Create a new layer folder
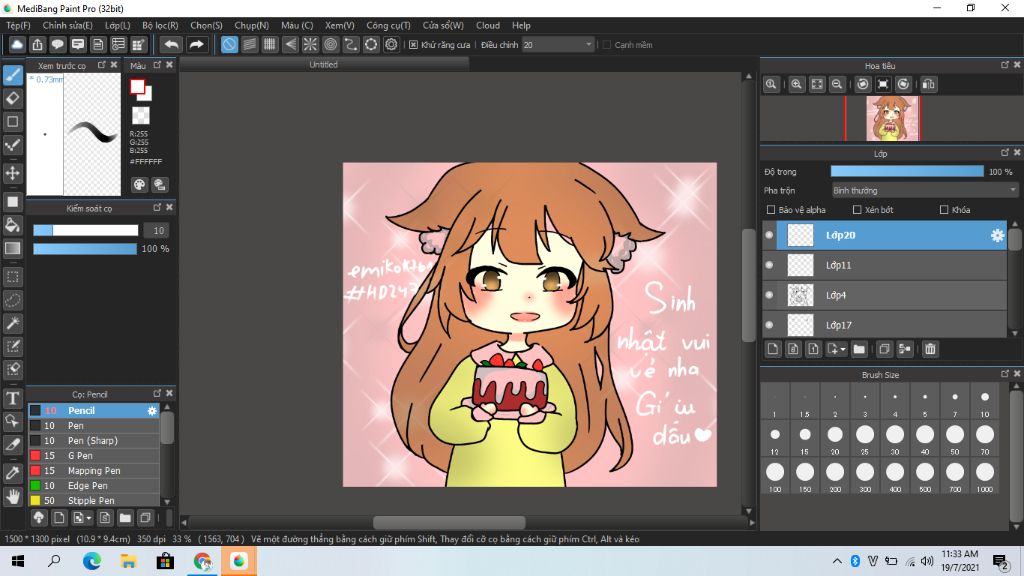This screenshot has height=576, width=1024. (859, 349)
